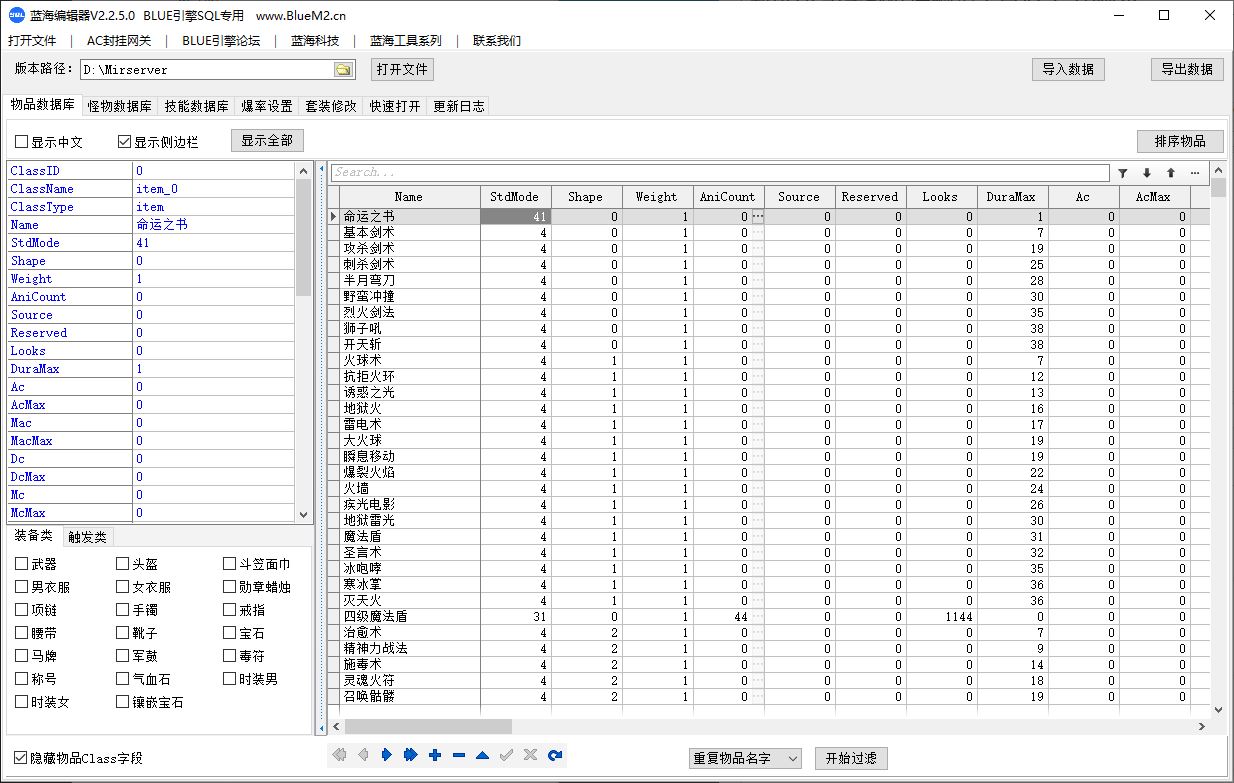The width and height of the screenshot is (1234, 783).
Task: Click the cancel edit X icon
Action: pyautogui.click(x=531, y=755)
